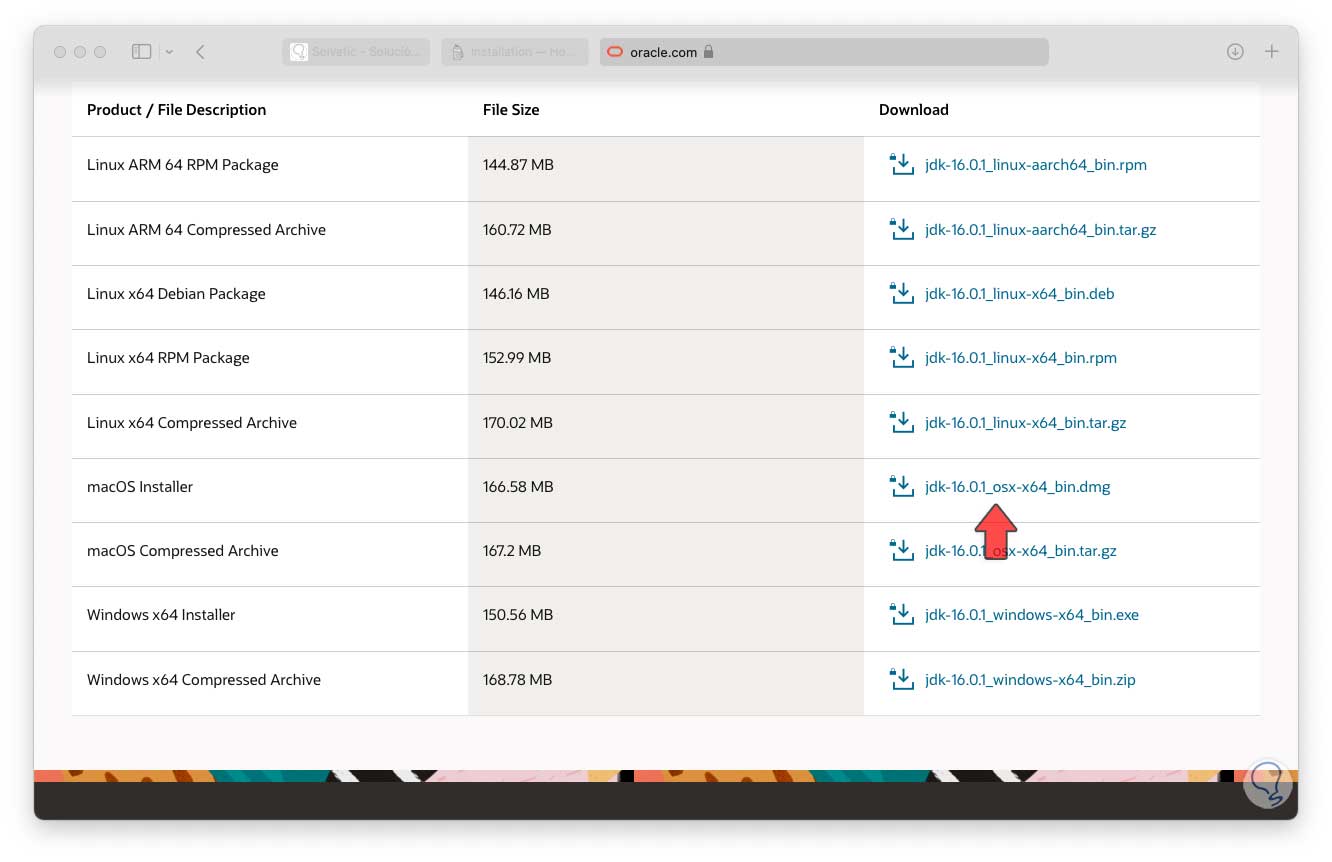The image size is (1332, 862).
Task: Click download icon for linux-x64 deb
Action: 902,293
